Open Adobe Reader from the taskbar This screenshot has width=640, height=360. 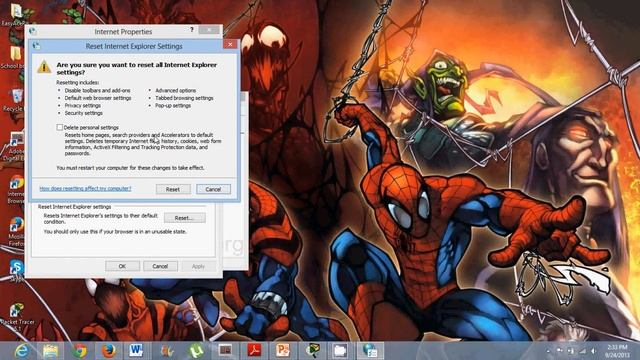pyautogui.click(x=255, y=350)
